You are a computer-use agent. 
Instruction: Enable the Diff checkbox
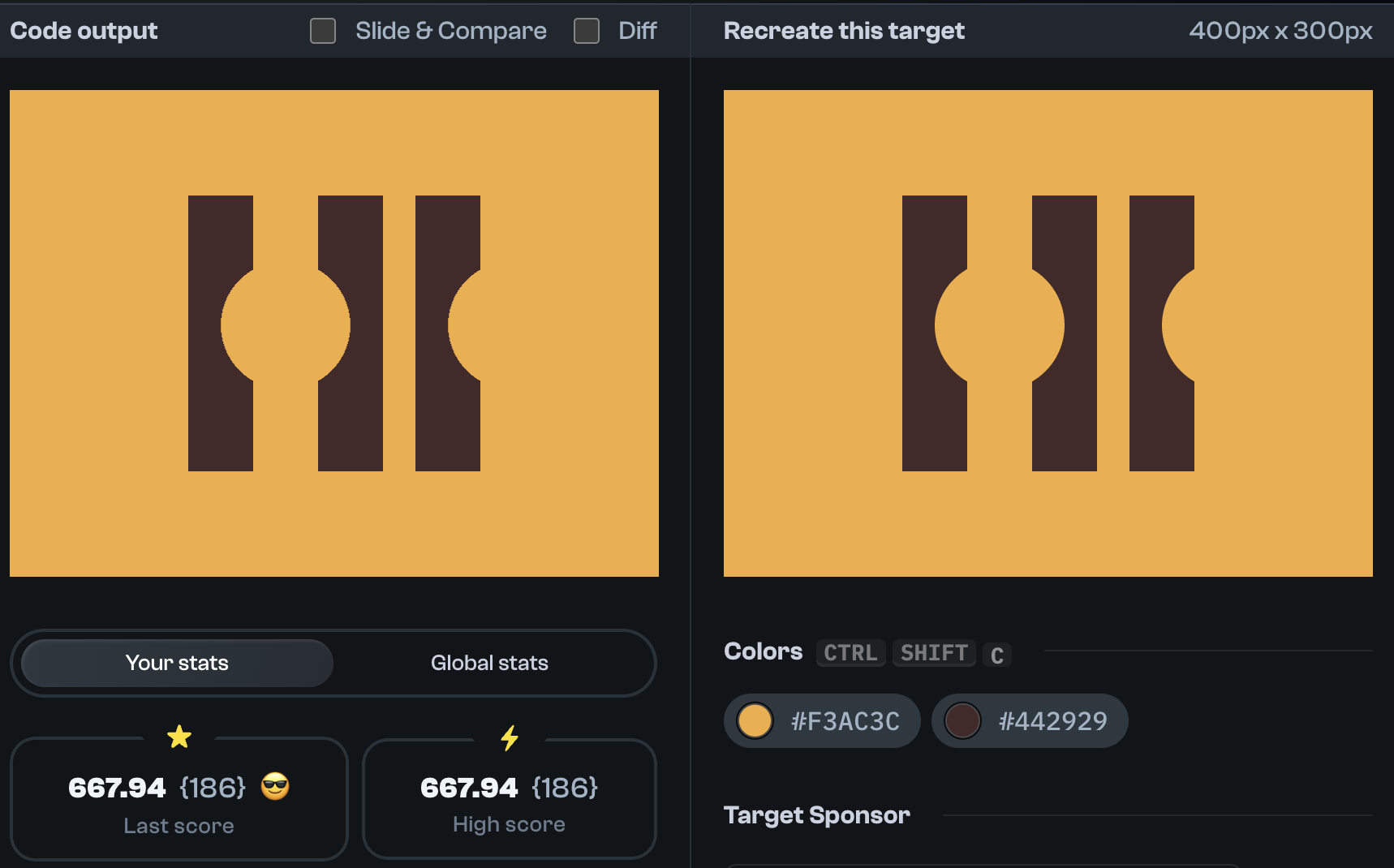click(x=587, y=31)
